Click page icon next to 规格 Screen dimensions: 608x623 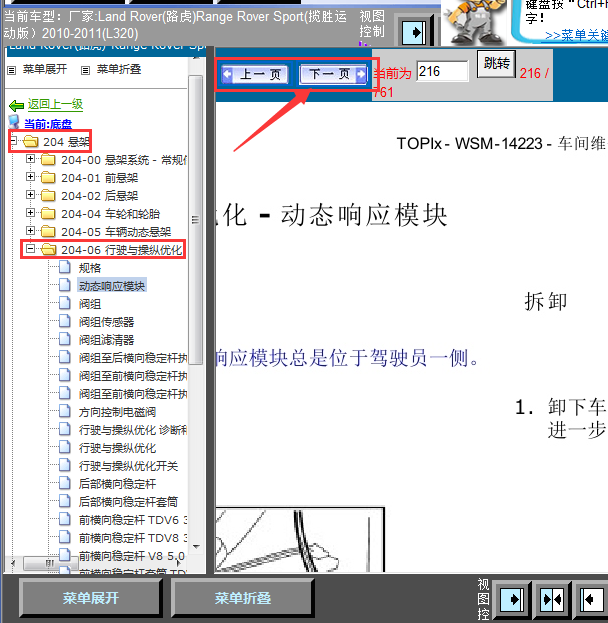[64, 267]
